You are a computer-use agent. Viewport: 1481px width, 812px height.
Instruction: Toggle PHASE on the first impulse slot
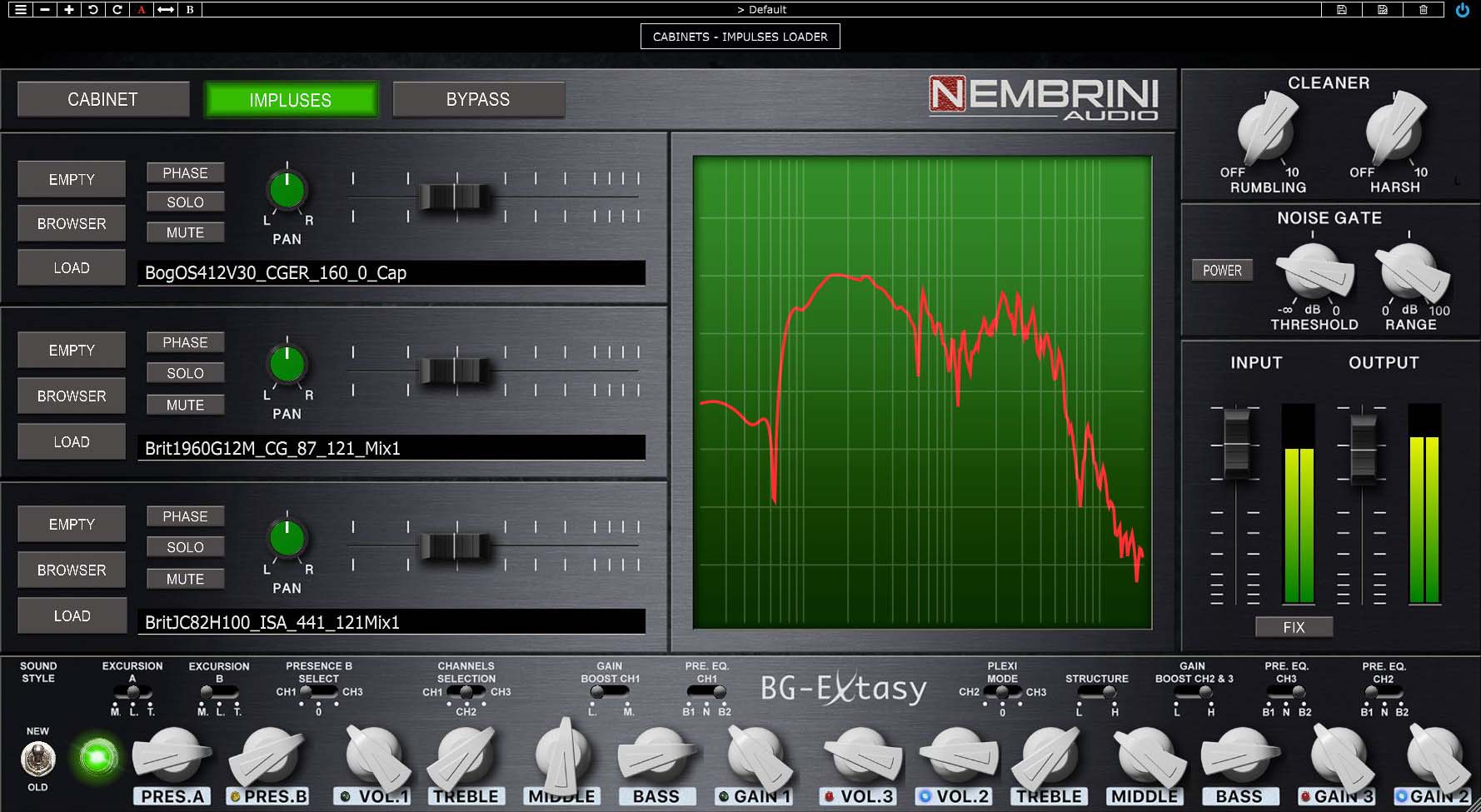click(185, 172)
